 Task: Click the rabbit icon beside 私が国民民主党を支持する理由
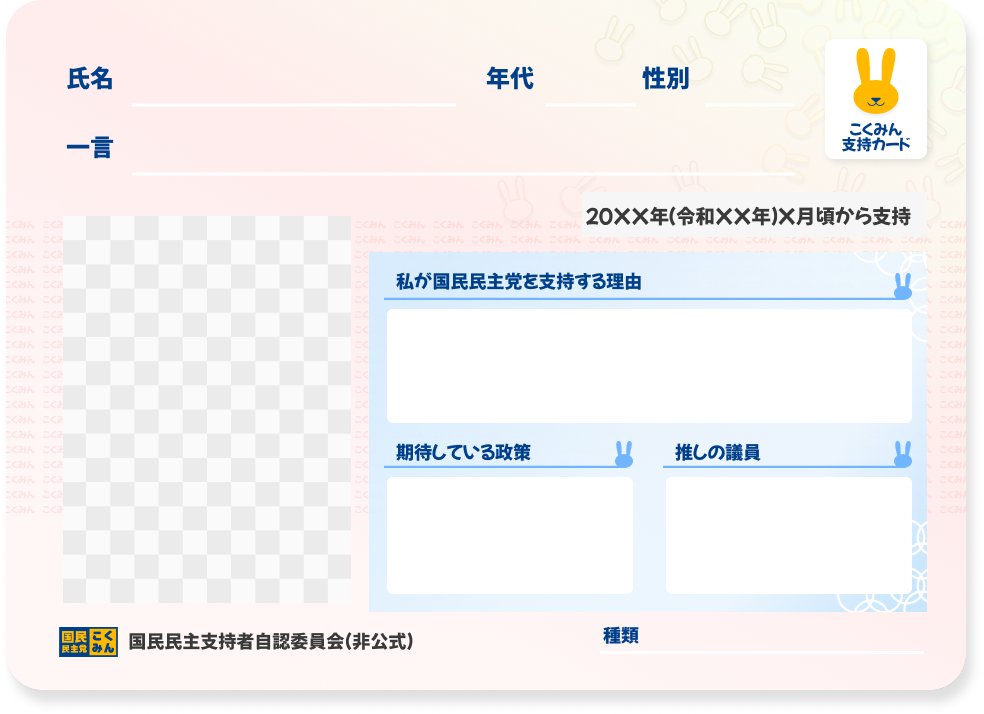click(902, 286)
